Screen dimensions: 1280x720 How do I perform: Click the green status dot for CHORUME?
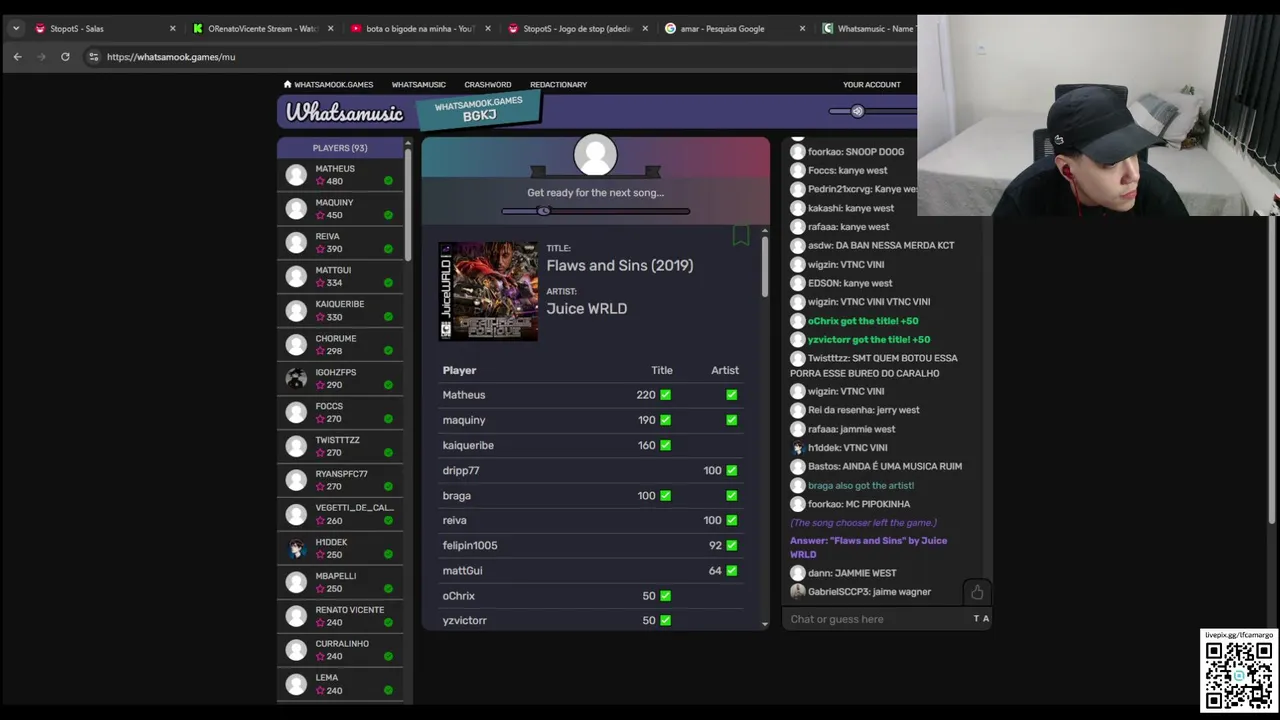(388, 351)
